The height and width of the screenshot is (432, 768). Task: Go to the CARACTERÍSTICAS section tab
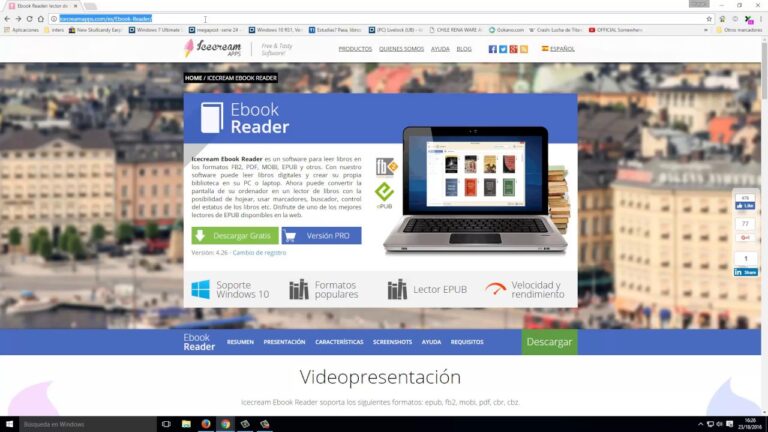point(339,342)
